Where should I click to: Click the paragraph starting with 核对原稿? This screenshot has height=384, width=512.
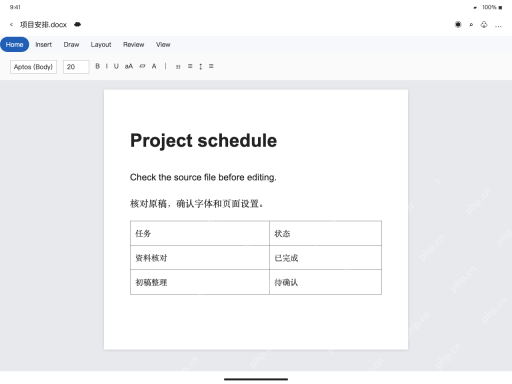pos(197,203)
